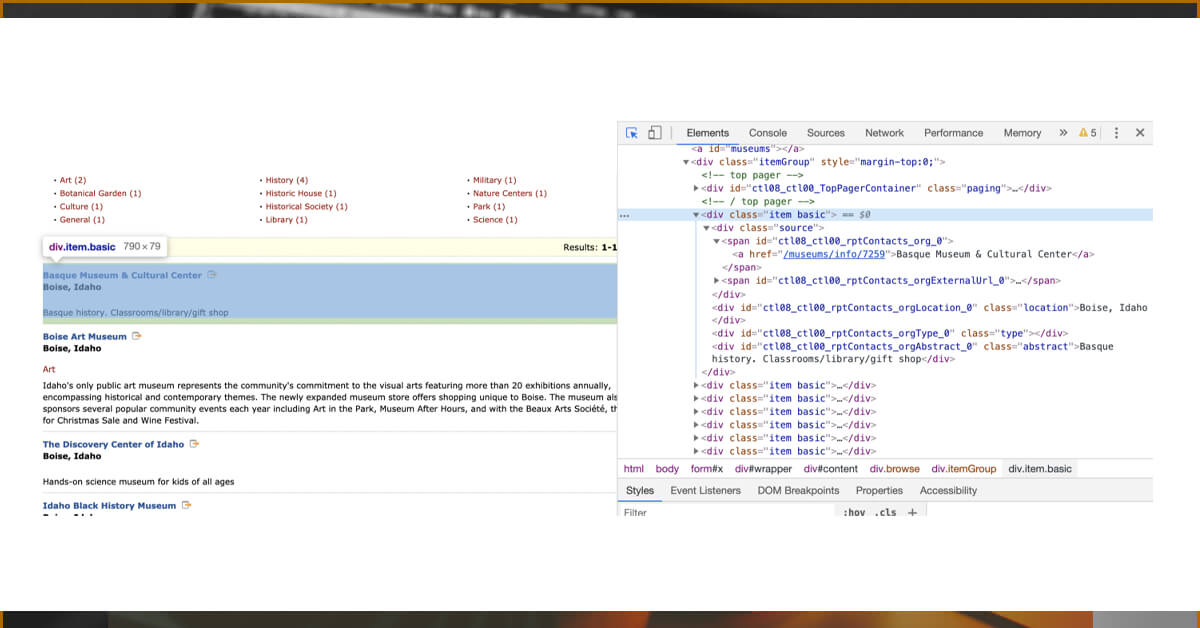Filter museums by Science (1)
The height and width of the screenshot is (628, 1200).
point(496,219)
